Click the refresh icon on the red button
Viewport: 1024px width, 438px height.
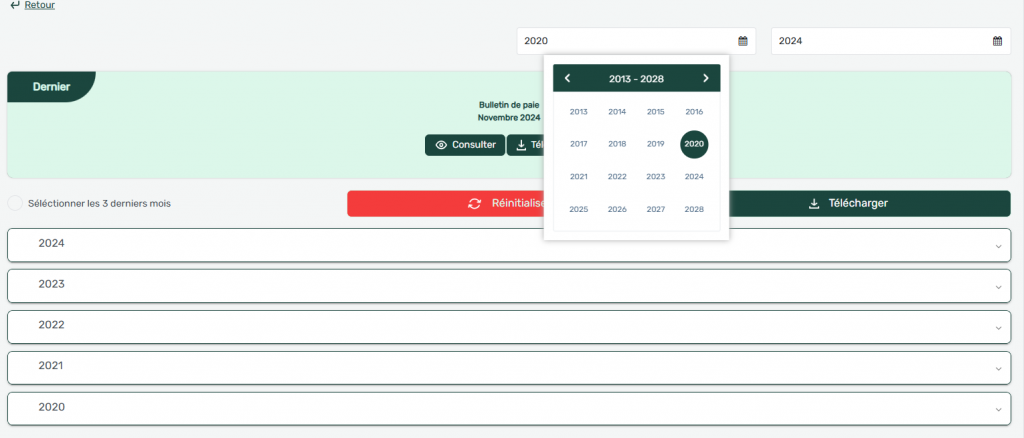click(x=475, y=203)
